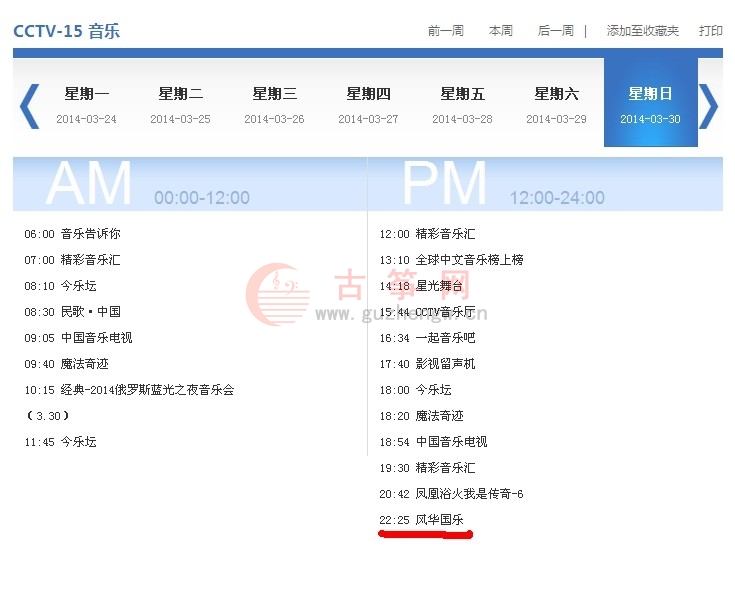Open the 本周 current week link
The height and width of the screenshot is (589, 735).
(501, 31)
